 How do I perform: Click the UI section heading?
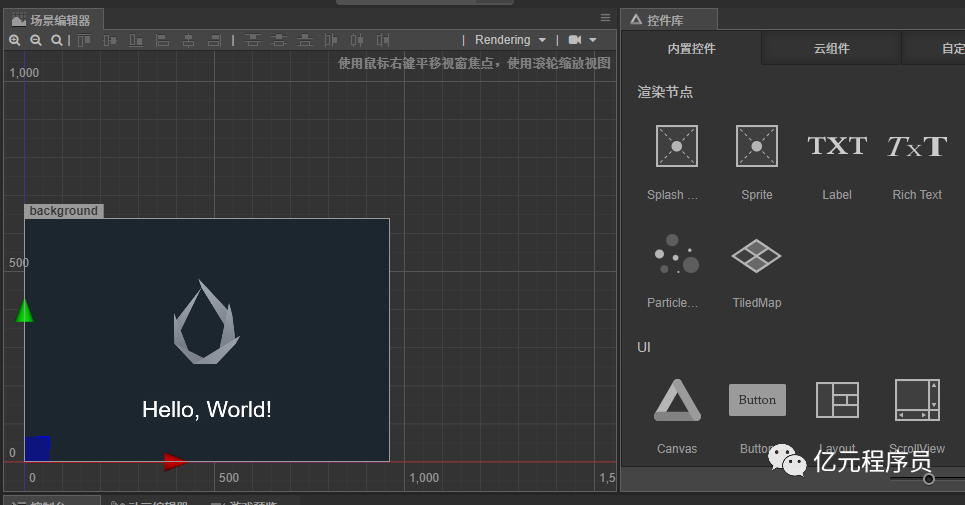pos(644,348)
